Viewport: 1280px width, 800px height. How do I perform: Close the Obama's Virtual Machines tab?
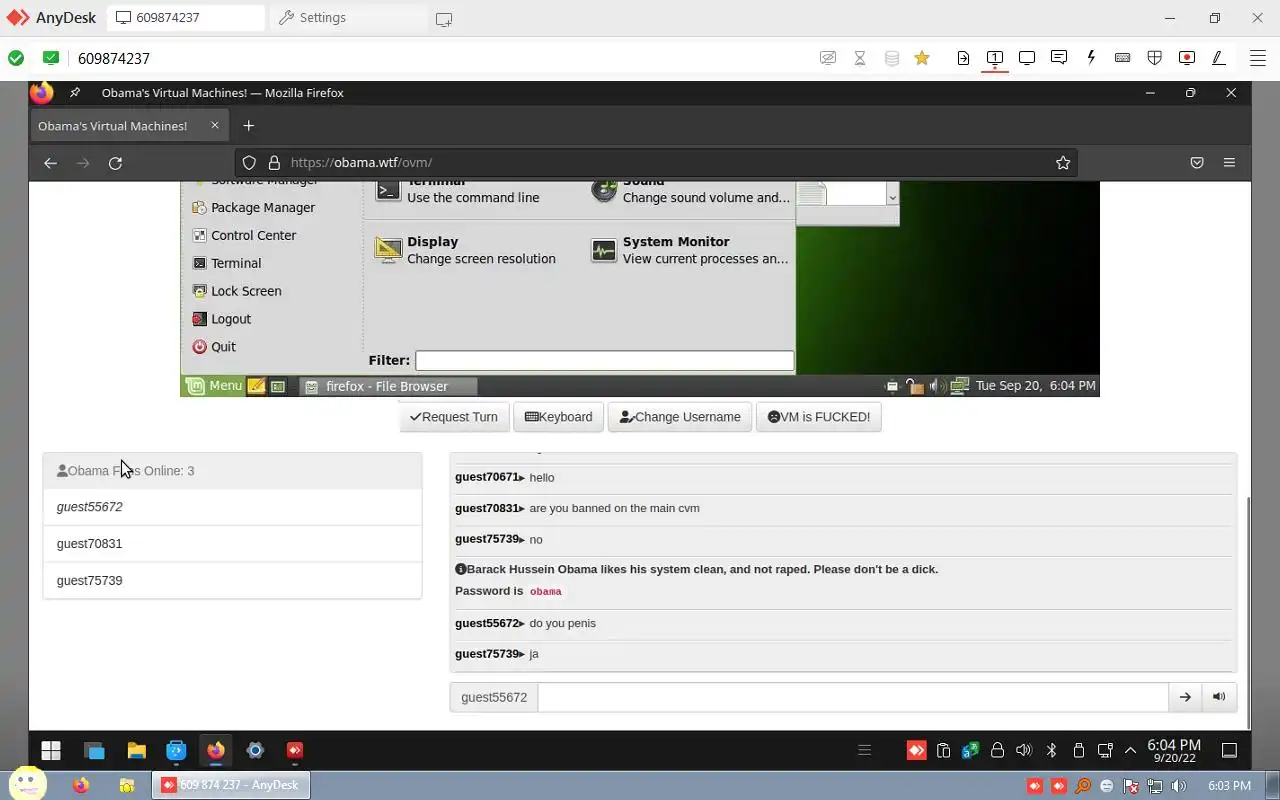[x=214, y=126]
